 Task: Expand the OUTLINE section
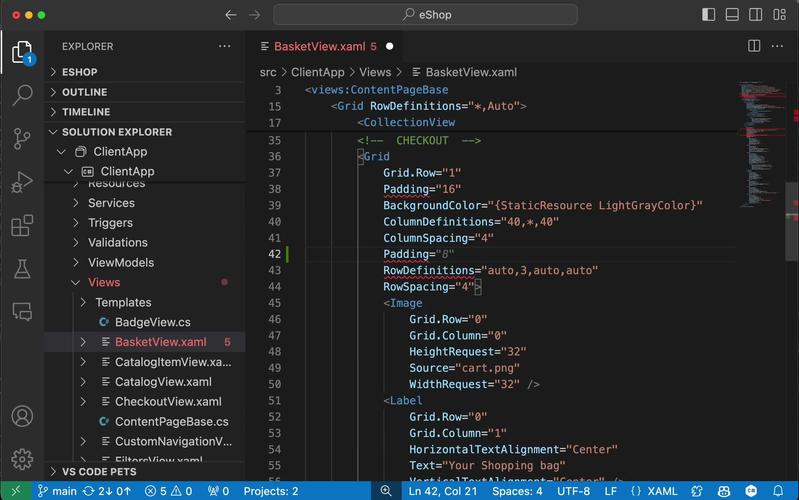tap(145, 92)
